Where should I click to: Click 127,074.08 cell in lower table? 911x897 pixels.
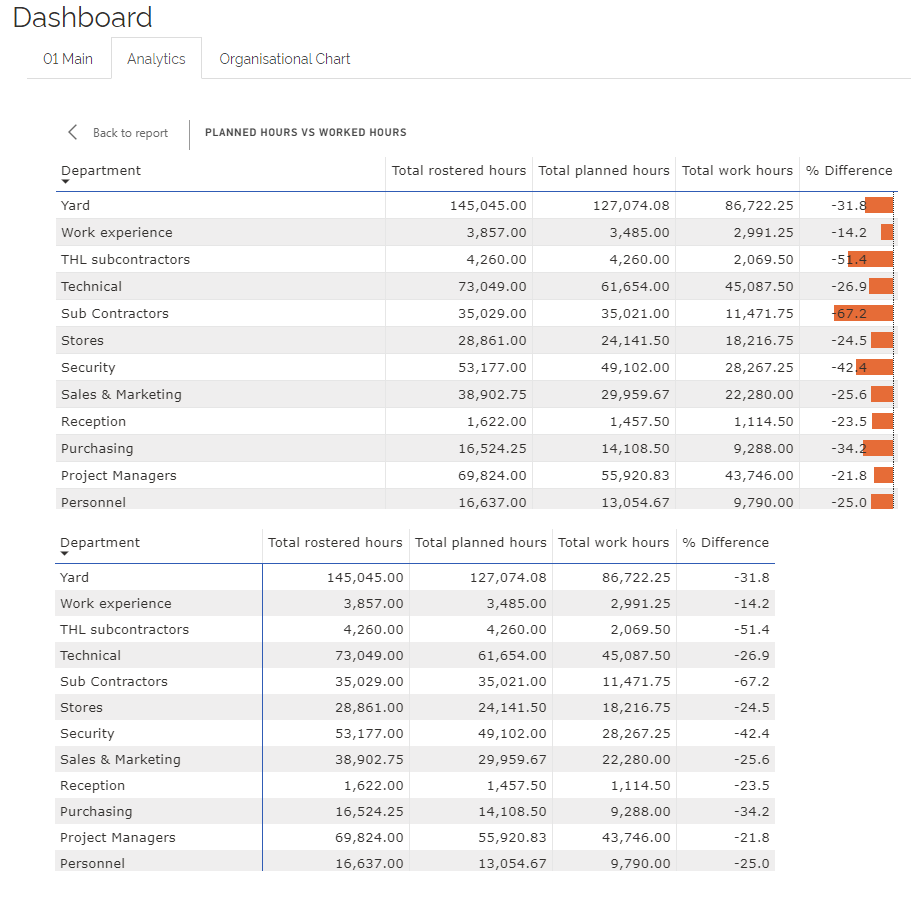pos(508,577)
